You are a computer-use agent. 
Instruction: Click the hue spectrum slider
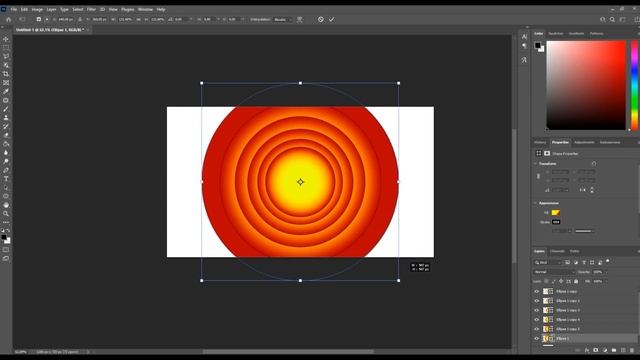[x=634, y=85]
